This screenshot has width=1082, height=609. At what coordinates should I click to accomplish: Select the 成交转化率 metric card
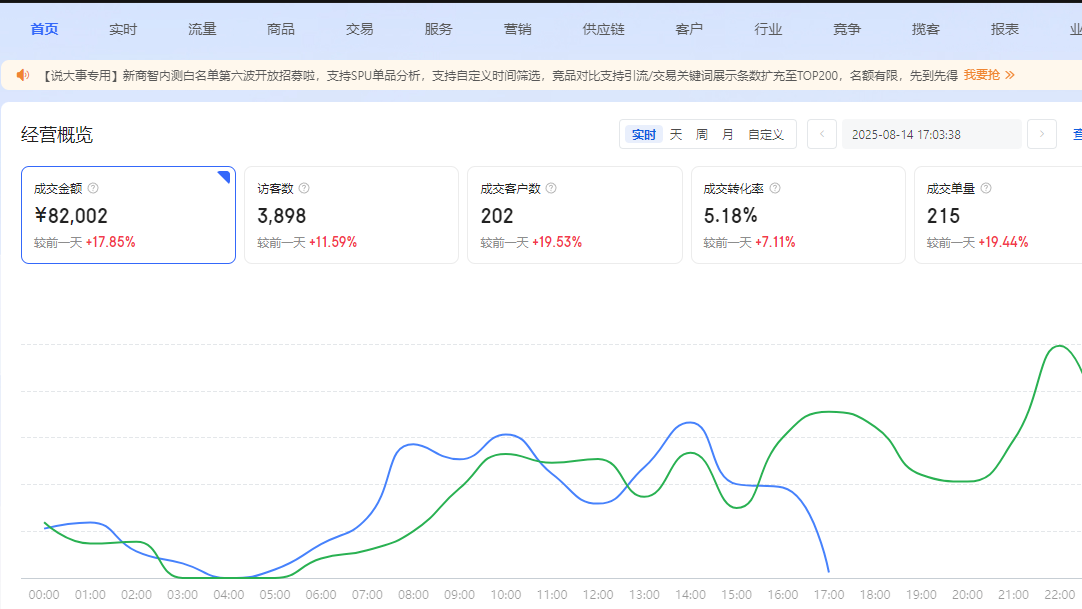tap(798, 215)
